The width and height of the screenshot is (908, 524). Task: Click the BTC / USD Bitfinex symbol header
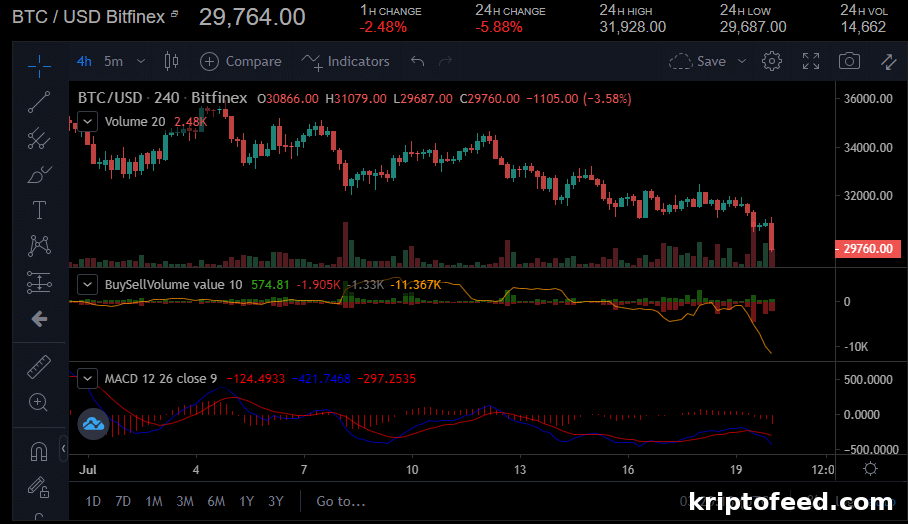tap(89, 17)
